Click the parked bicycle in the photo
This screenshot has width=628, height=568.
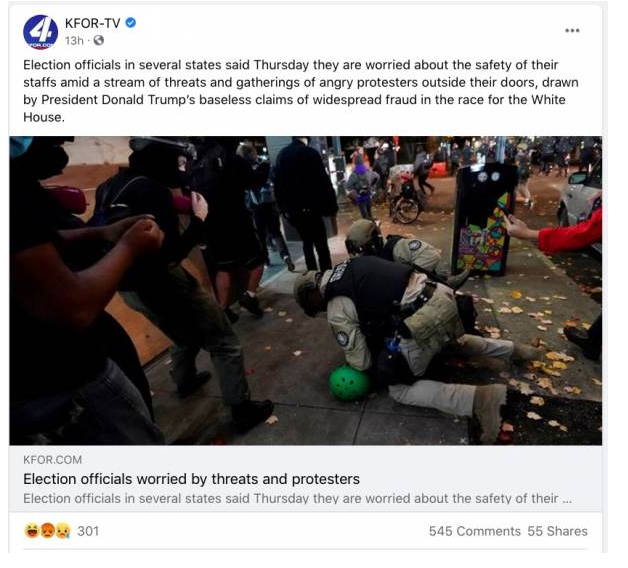(405, 204)
